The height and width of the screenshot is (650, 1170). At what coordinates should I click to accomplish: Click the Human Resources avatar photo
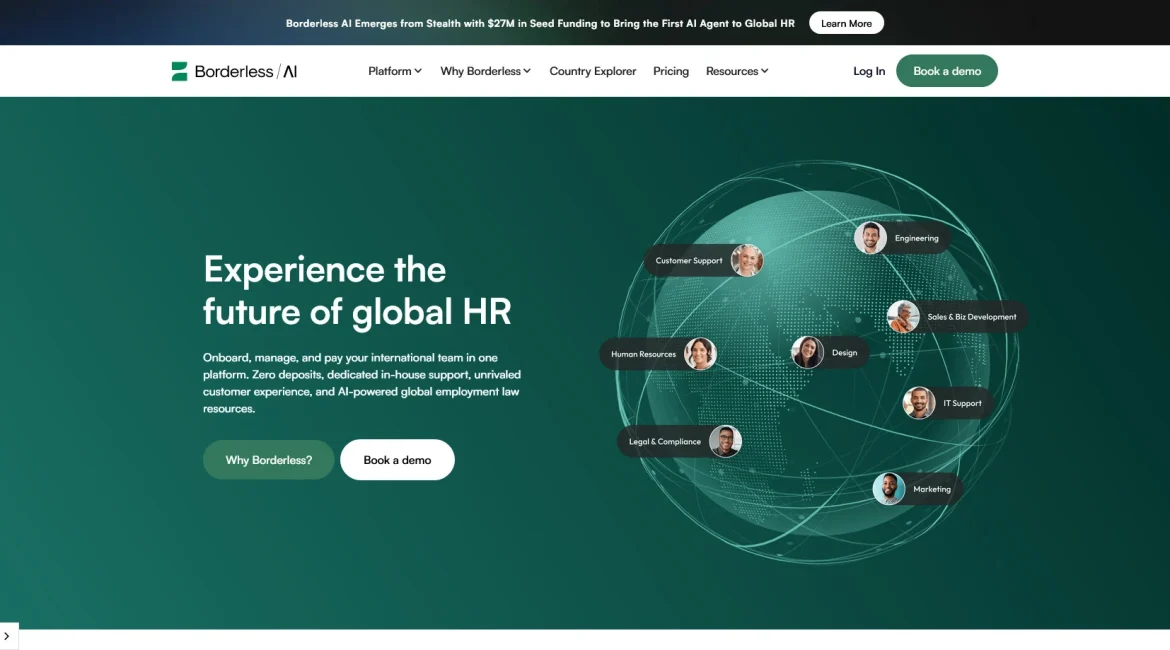tap(700, 354)
